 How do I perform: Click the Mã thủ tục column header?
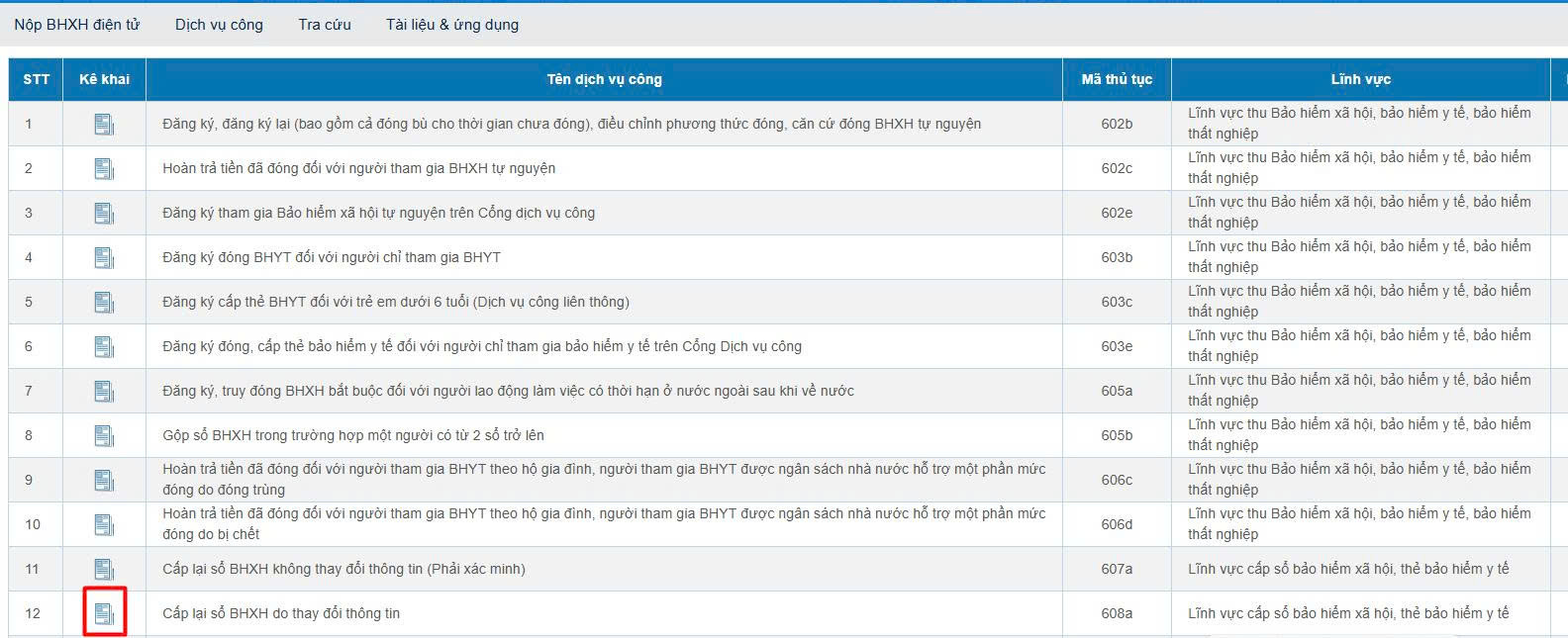pyautogui.click(x=1117, y=79)
